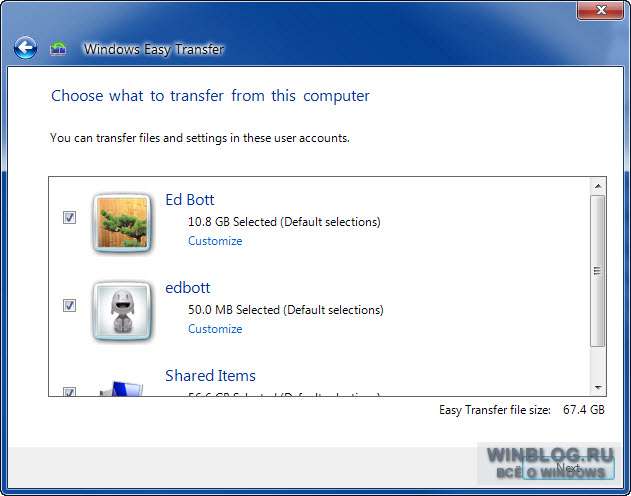This screenshot has width=631, height=496.
Task: Toggle the Shared Items checkbox
Action: (x=69, y=391)
